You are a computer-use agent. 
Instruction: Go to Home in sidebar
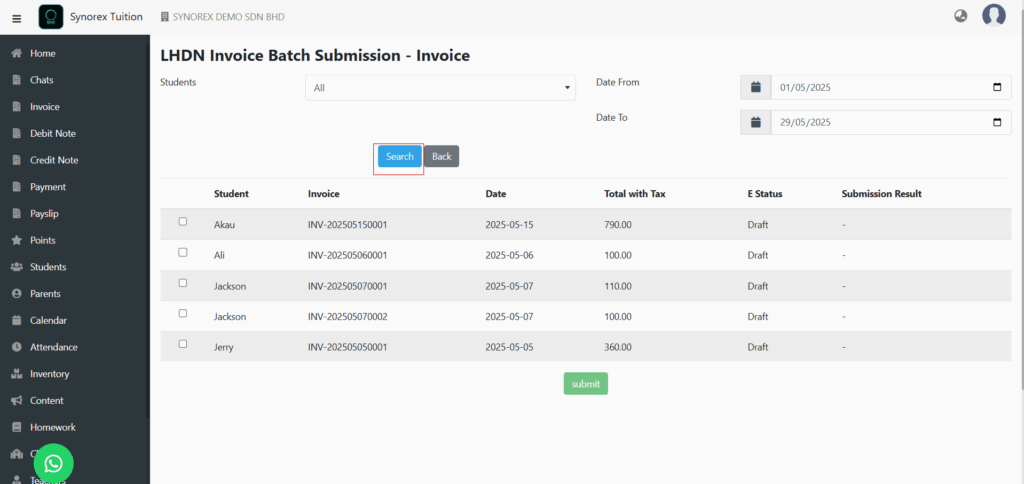(x=42, y=54)
